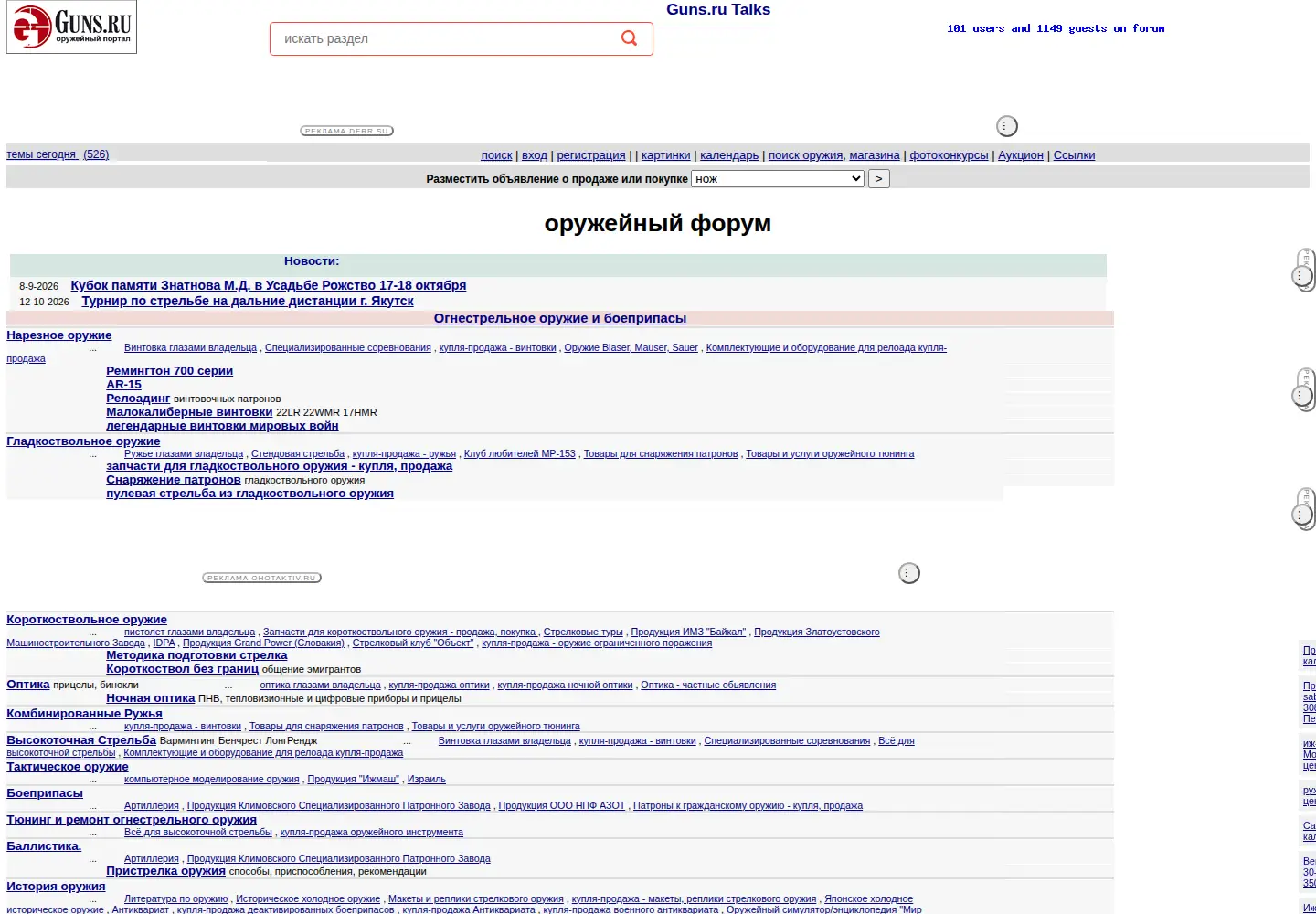The image size is (1316, 914).
Task: Open Огнестрельное оружие и боеприпасы category
Action: pos(560,318)
